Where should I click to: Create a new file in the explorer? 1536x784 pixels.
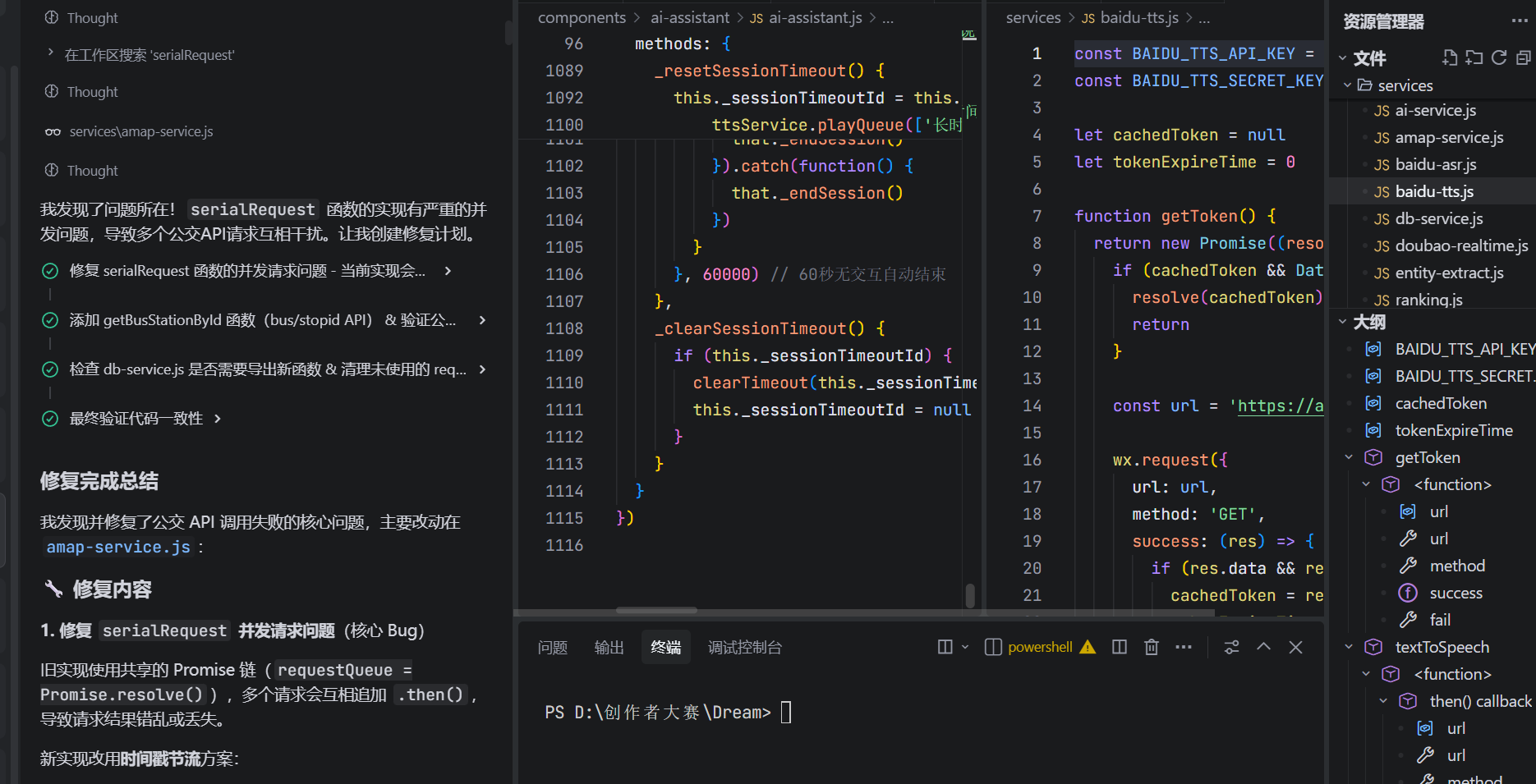point(1450,57)
